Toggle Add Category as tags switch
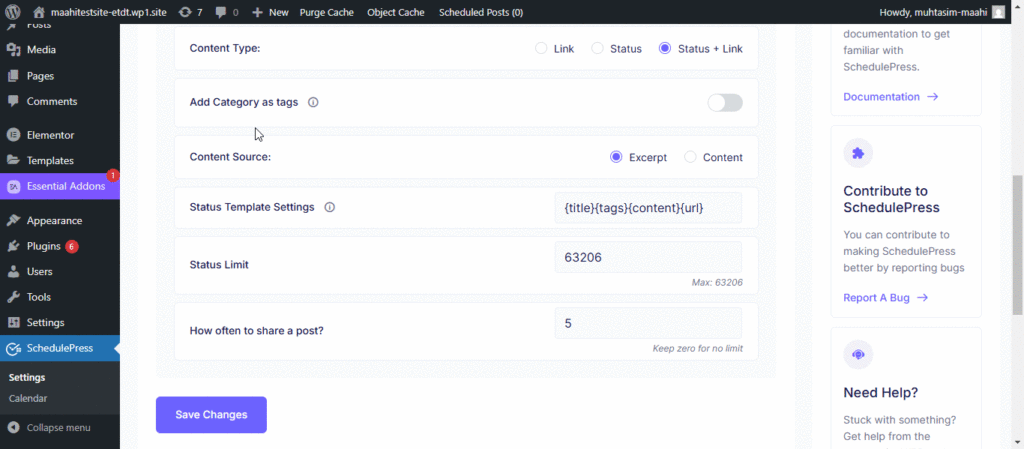The width and height of the screenshot is (1024, 449). (x=725, y=102)
